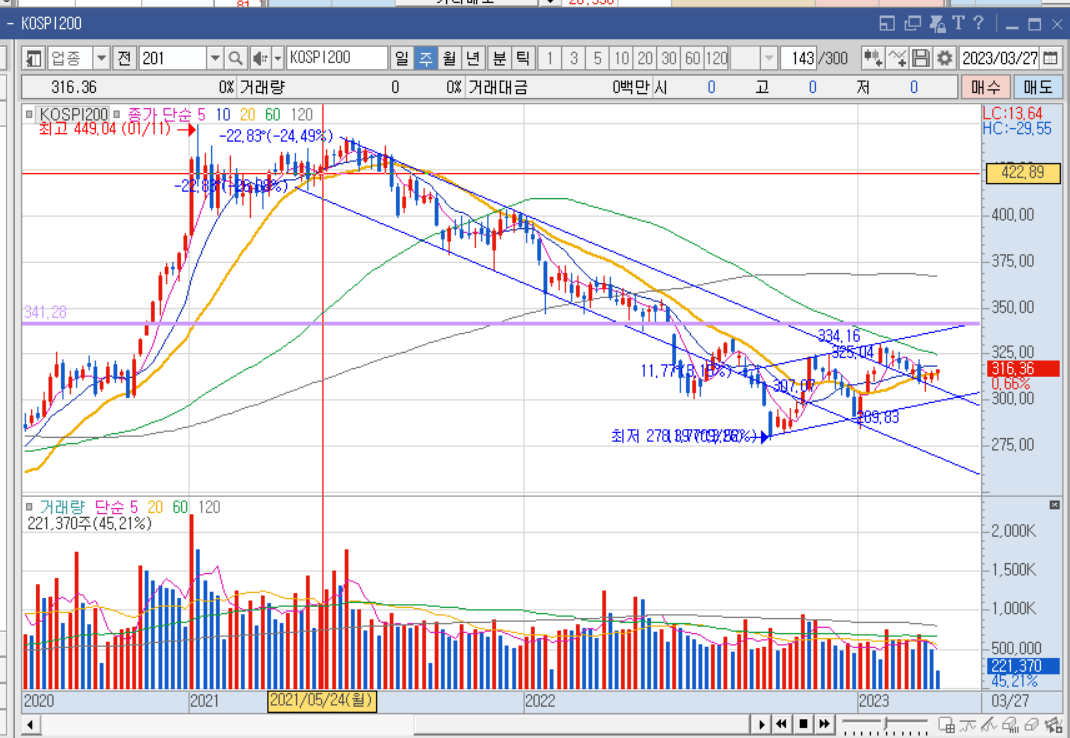The height and width of the screenshot is (738, 1070).
Task: Click the save chart floppy disk icon
Action: [x=921, y=58]
